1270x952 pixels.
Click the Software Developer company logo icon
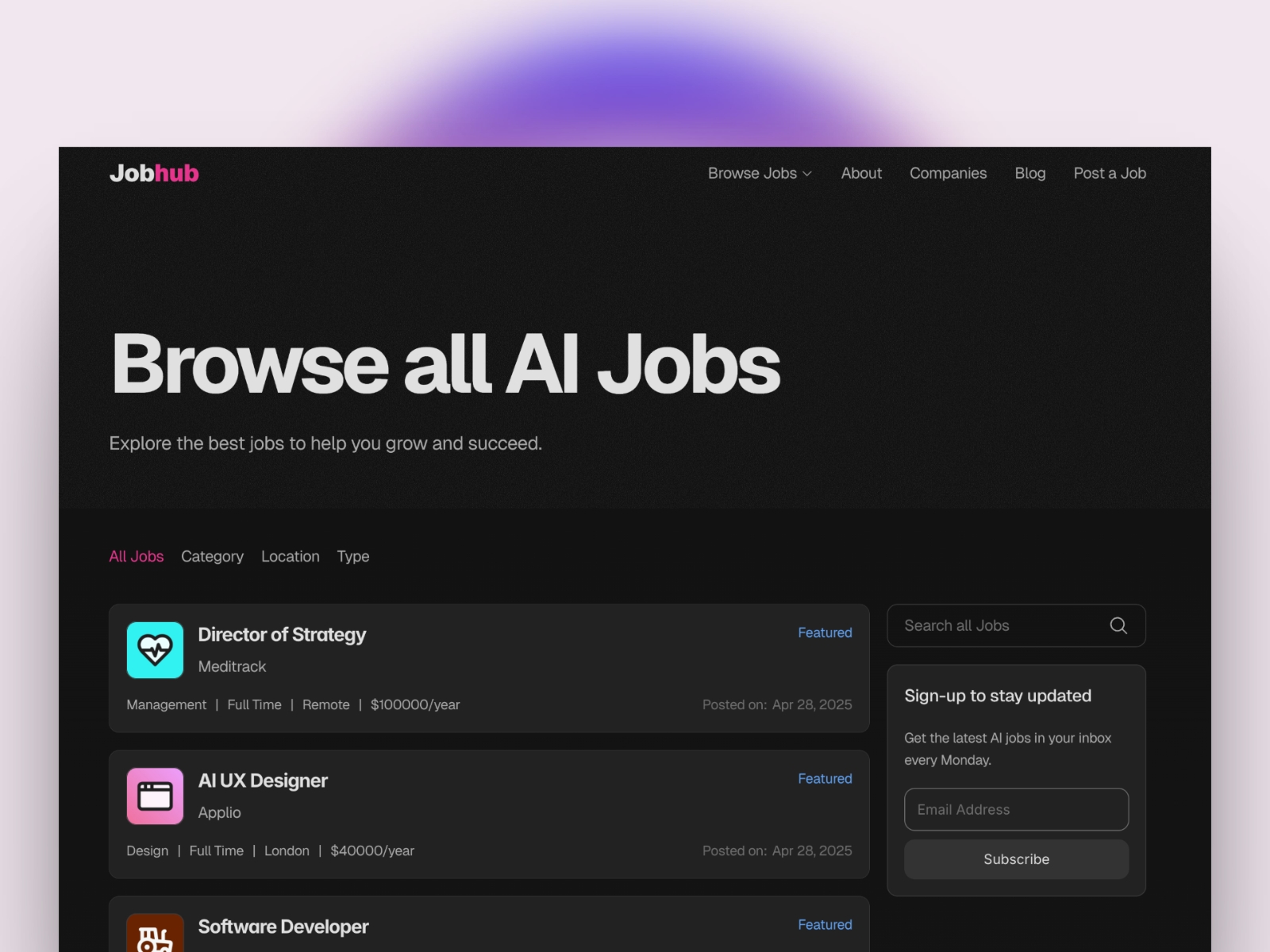click(x=155, y=936)
